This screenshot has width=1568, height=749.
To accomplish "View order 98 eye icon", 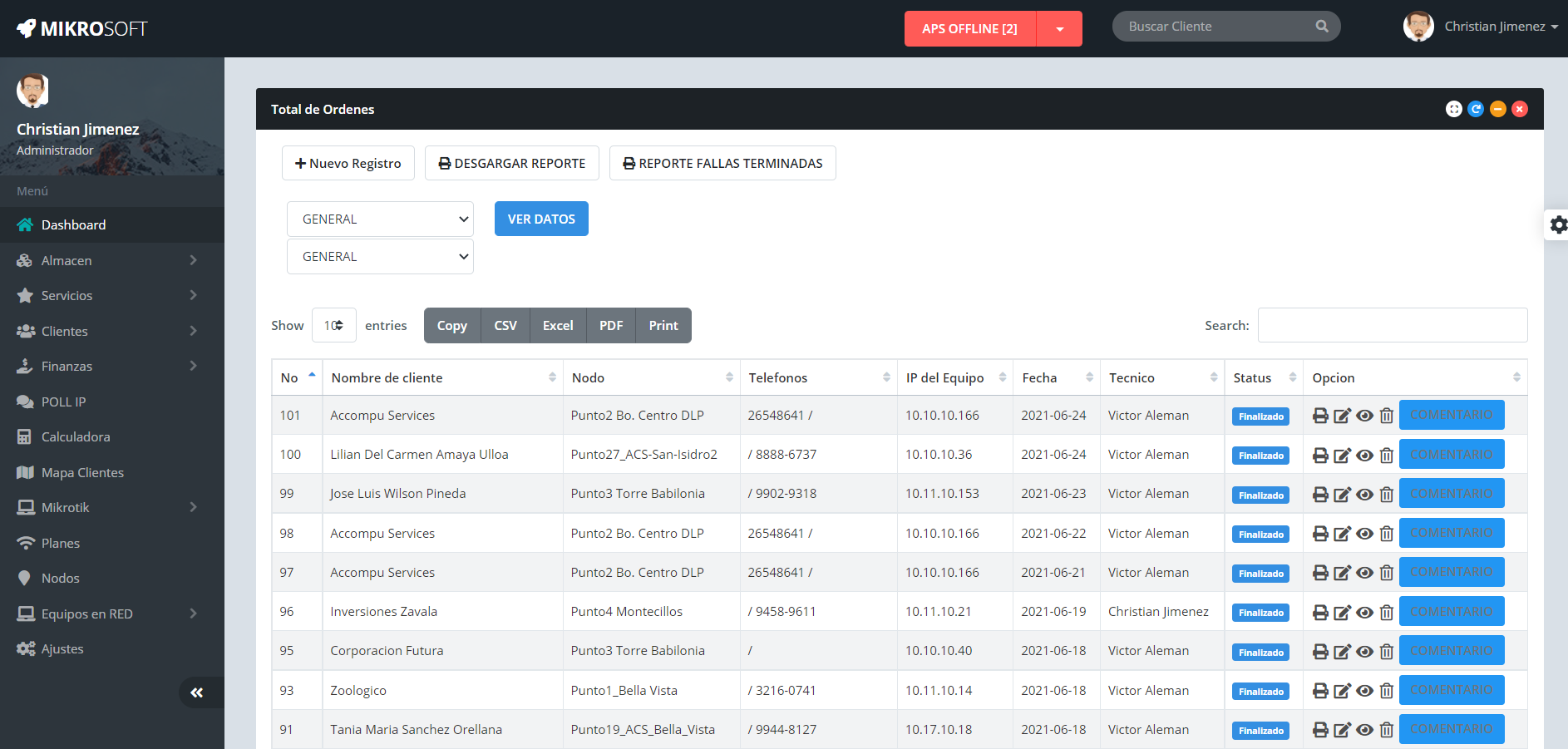I will [1364, 534].
